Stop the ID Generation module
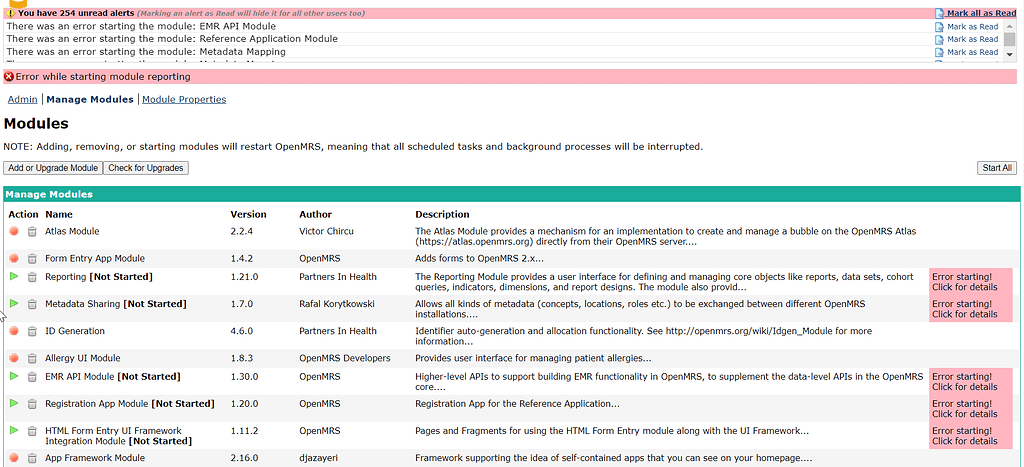Screen dimensions: 1024x467 (x=14, y=331)
